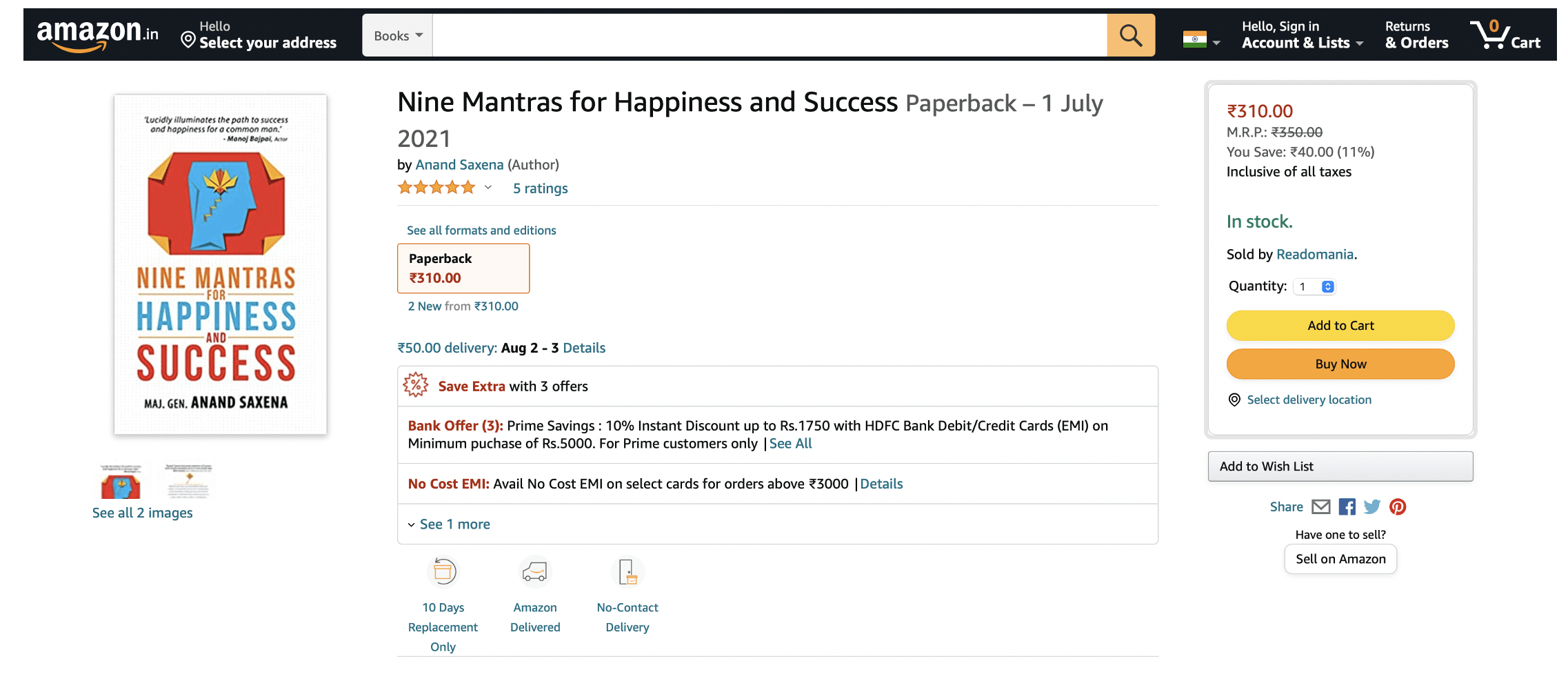Image resolution: width=1568 pixels, height=679 pixels.
Task: Click No-Contact Delivery text link
Action: (627, 617)
